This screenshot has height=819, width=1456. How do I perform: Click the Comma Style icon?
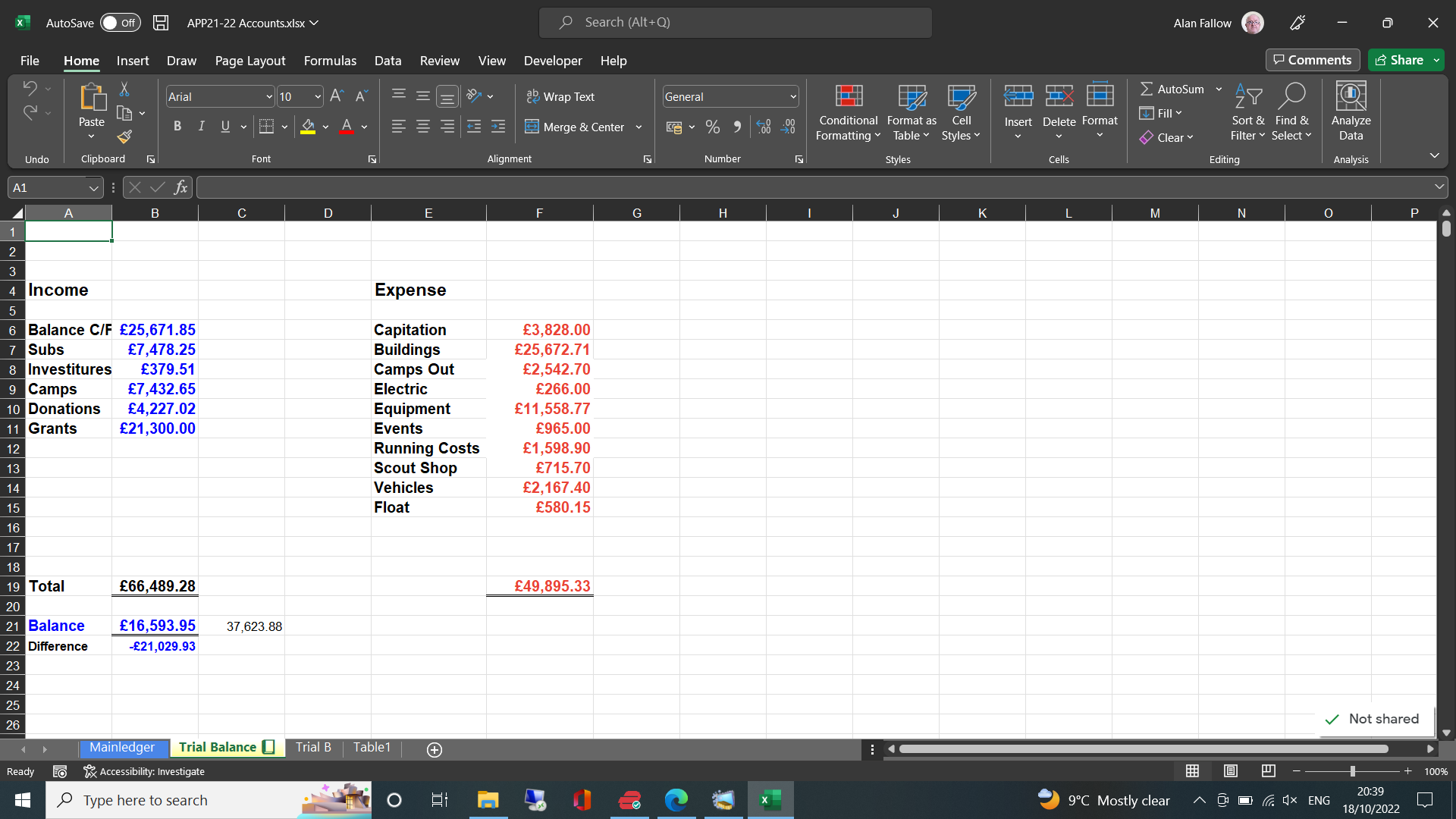tap(737, 127)
